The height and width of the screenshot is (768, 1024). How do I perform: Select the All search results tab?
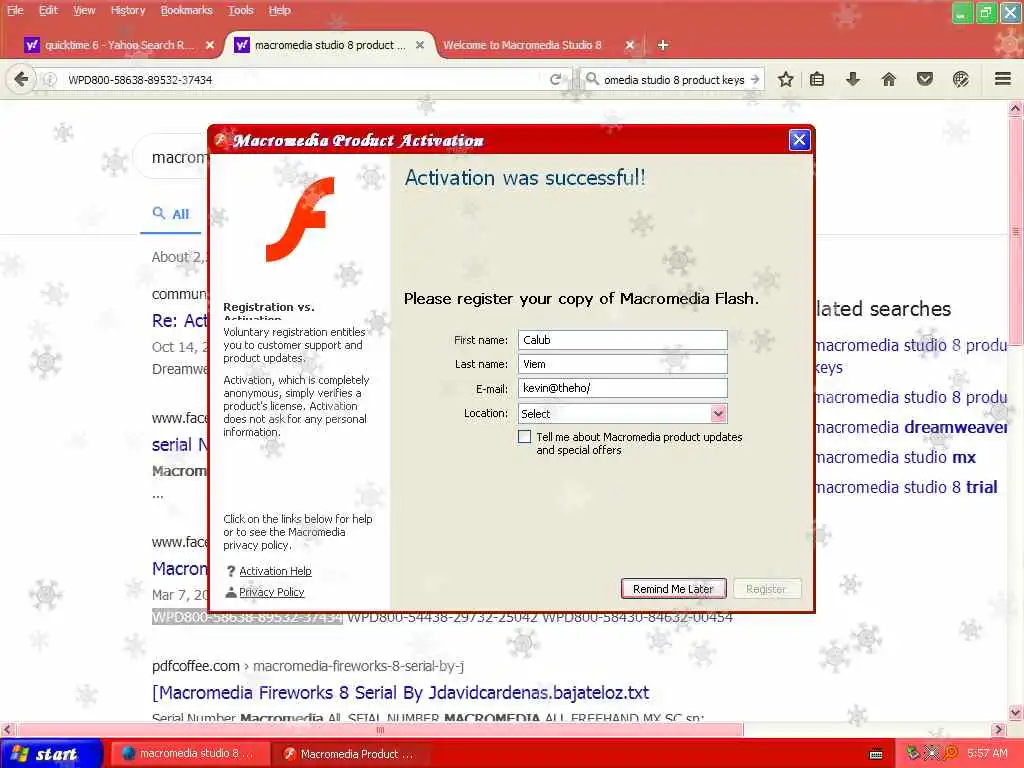point(171,214)
